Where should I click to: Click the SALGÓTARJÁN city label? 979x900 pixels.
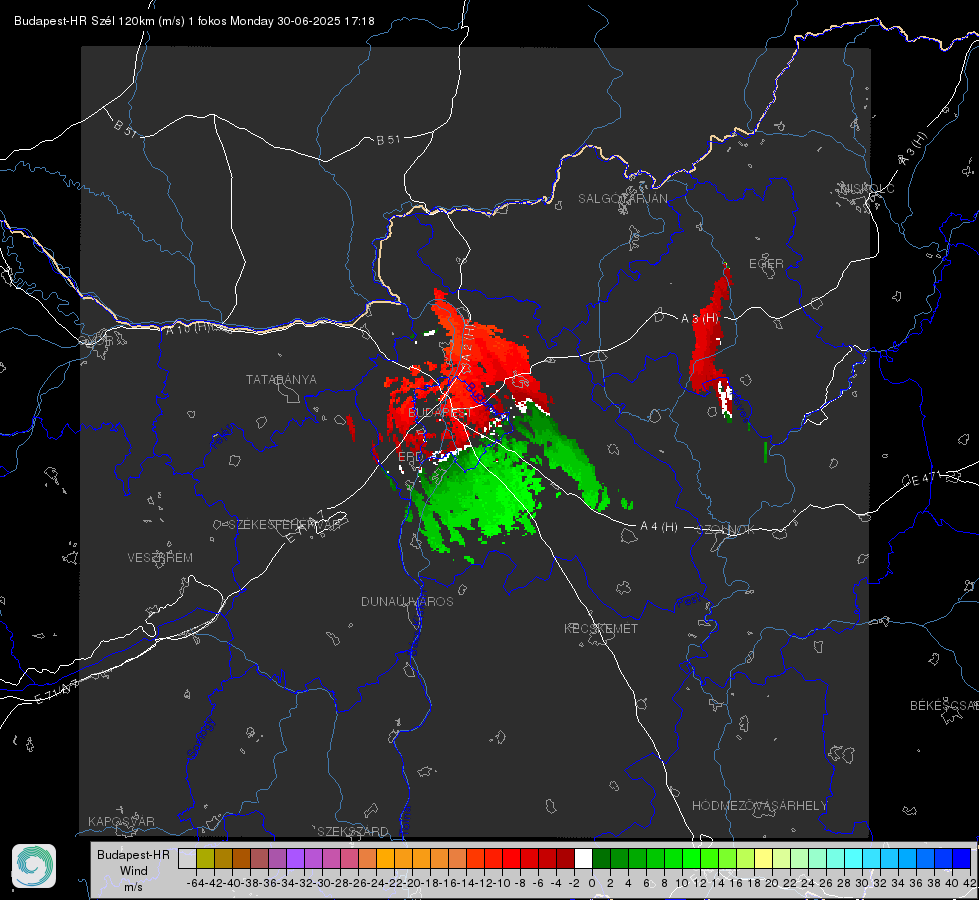pyautogui.click(x=622, y=199)
